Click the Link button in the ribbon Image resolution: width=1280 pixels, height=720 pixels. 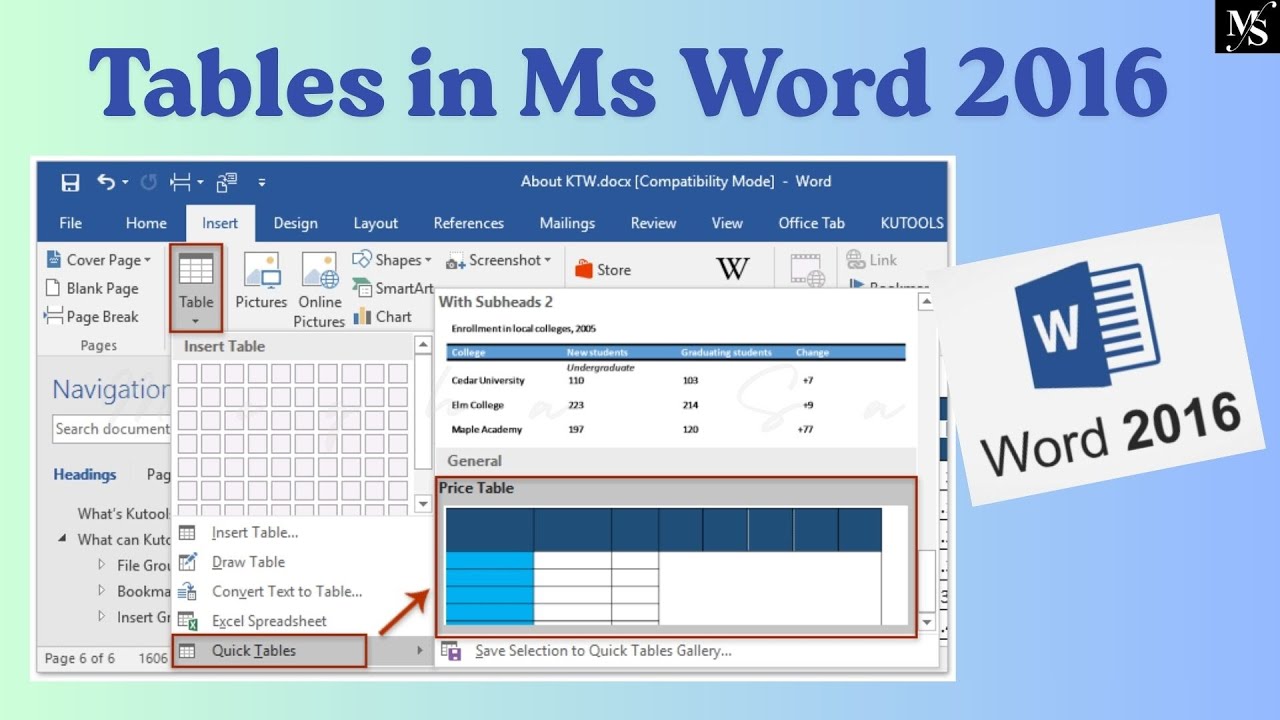point(872,260)
